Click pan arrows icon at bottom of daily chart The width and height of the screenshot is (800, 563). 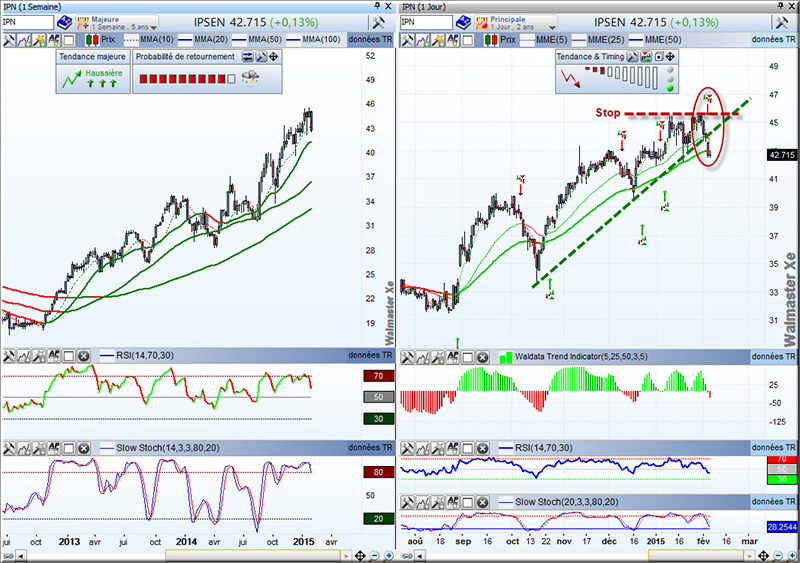763,556
